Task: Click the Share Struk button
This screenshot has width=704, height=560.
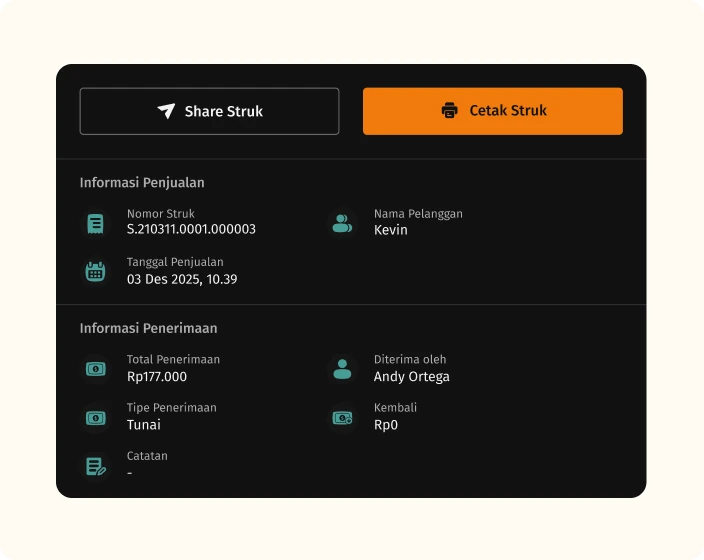Action: click(x=209, y=111)
